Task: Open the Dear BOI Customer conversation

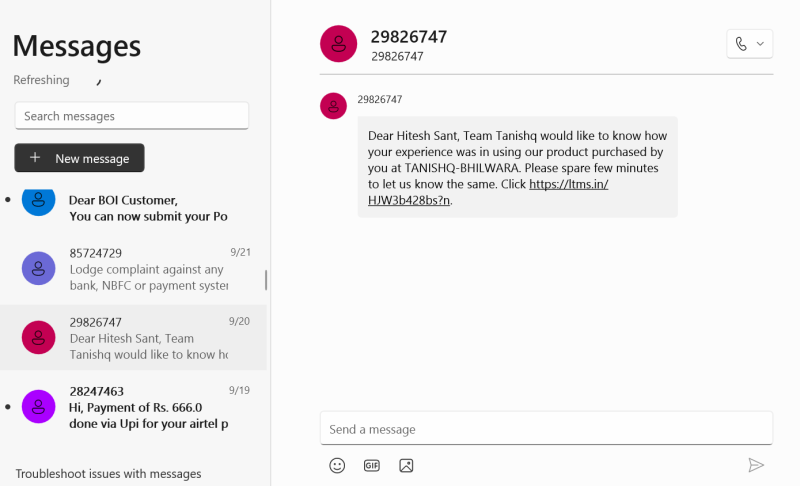Action: (x=140, y=208)
